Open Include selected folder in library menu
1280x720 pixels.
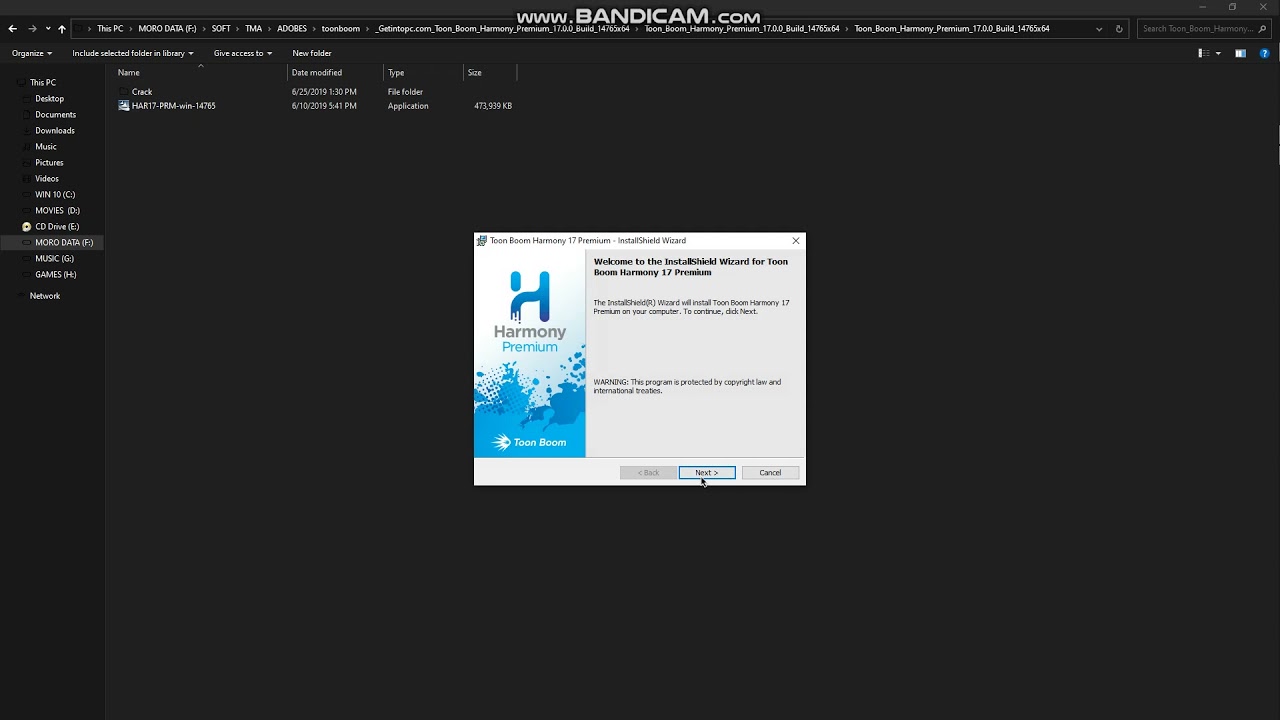pyautogui.click(x=132, y=53)
